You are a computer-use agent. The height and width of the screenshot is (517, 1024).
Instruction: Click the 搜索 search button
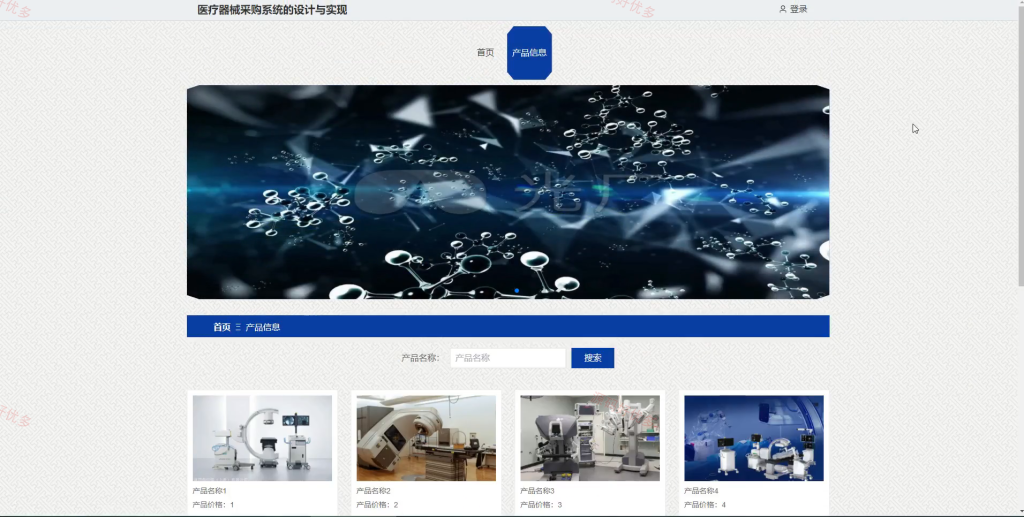point(592,358)
